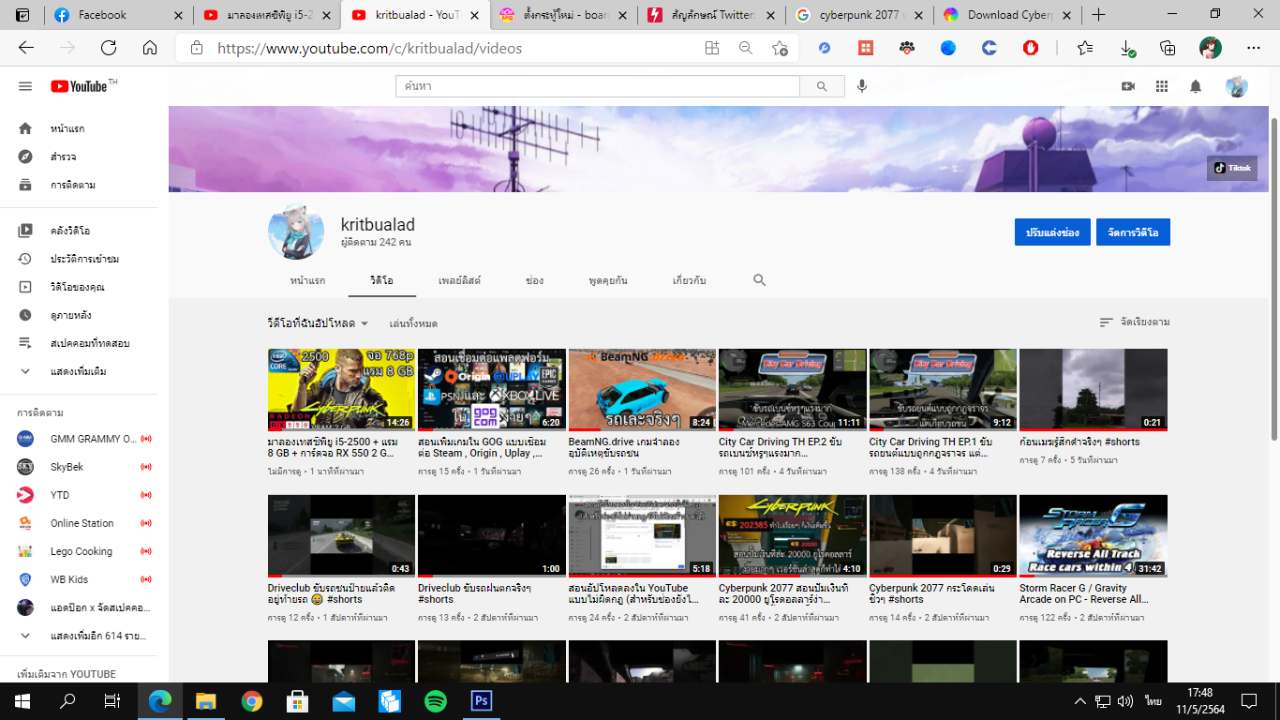1280x720 pixels.
Task: Open the zoom magnifier icon in address bar
Action: pyautogui.click(x=746, y=48)
